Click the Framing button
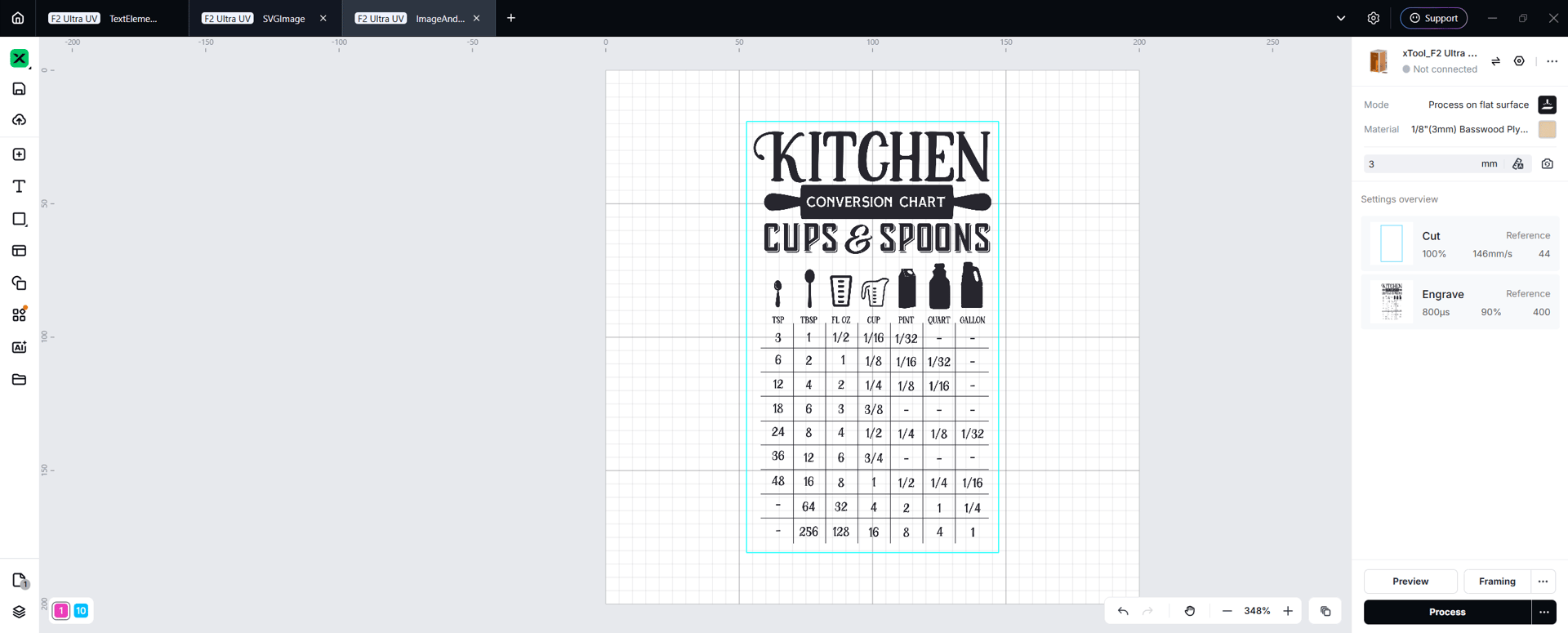1568x633 pixels. (x=1497, y=582)
